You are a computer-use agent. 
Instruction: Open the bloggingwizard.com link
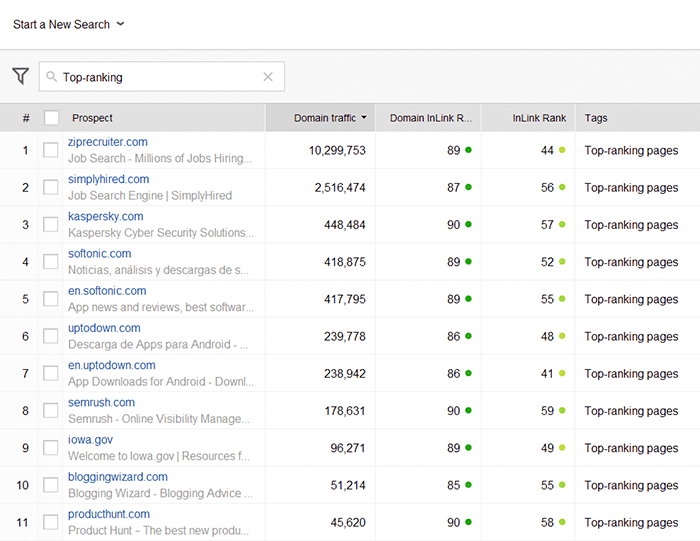(x=118, y=477)
